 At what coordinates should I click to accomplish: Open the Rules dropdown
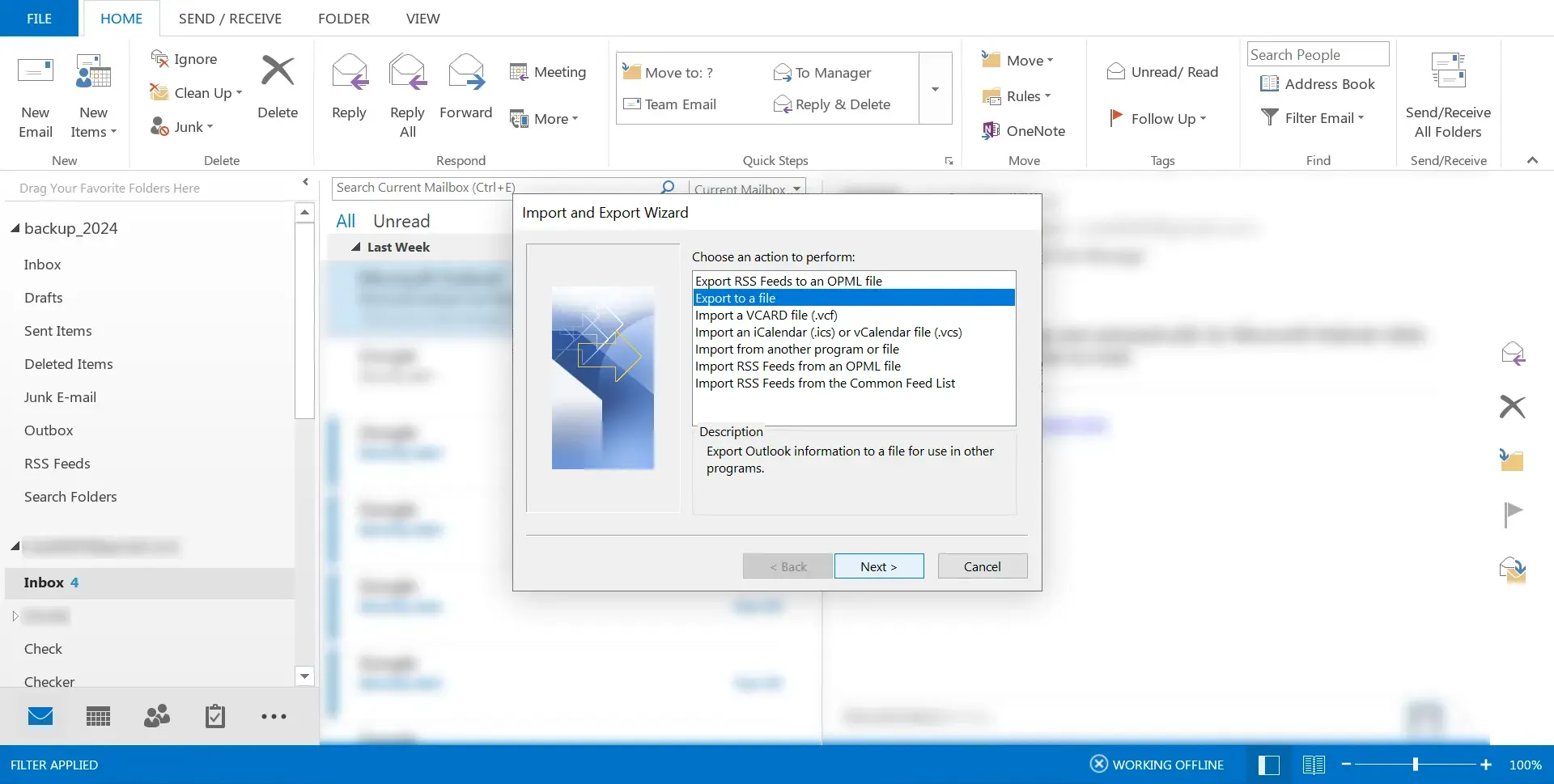tap(1016, 96)
